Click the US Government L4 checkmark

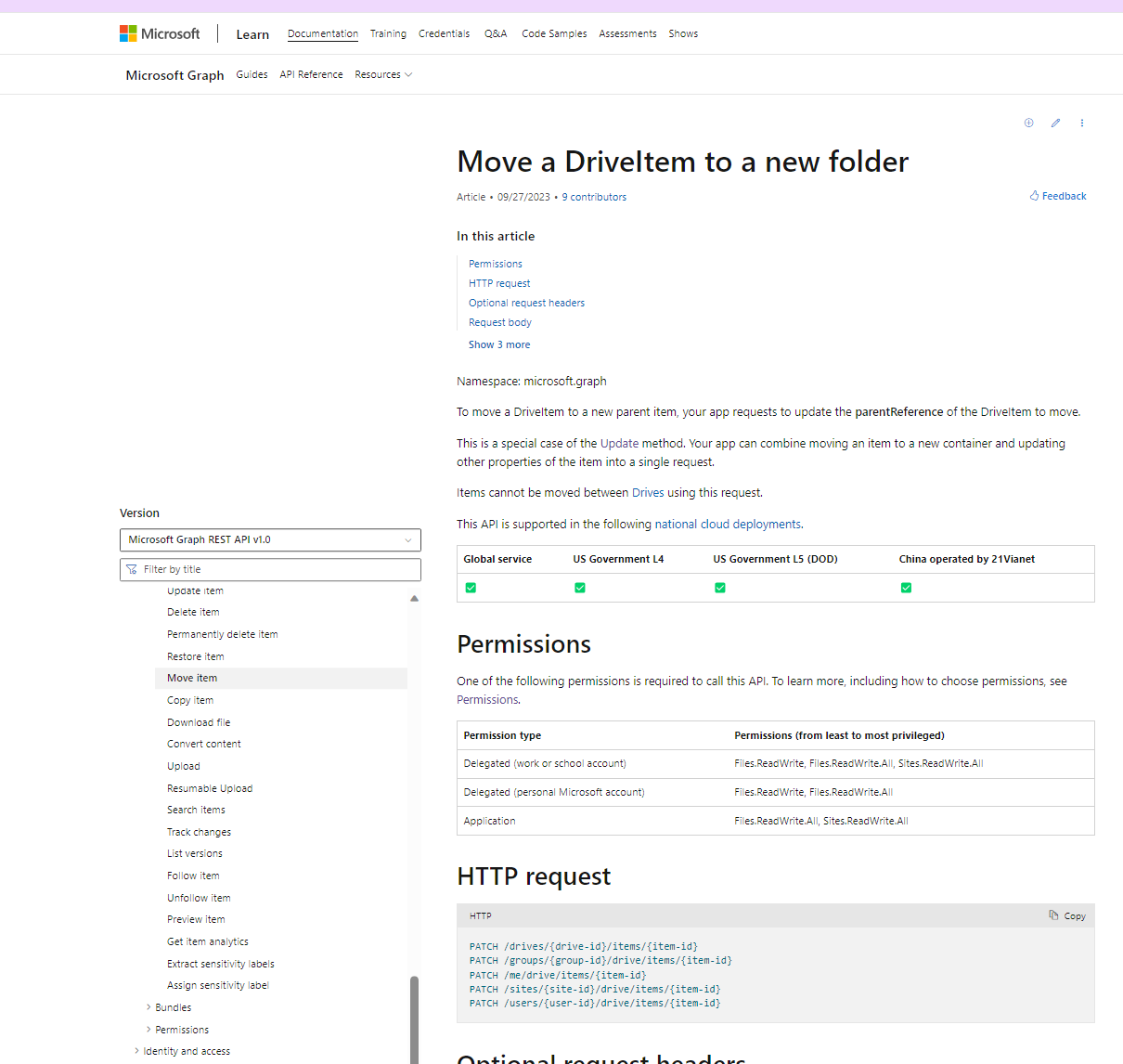(x=579, y=588)
